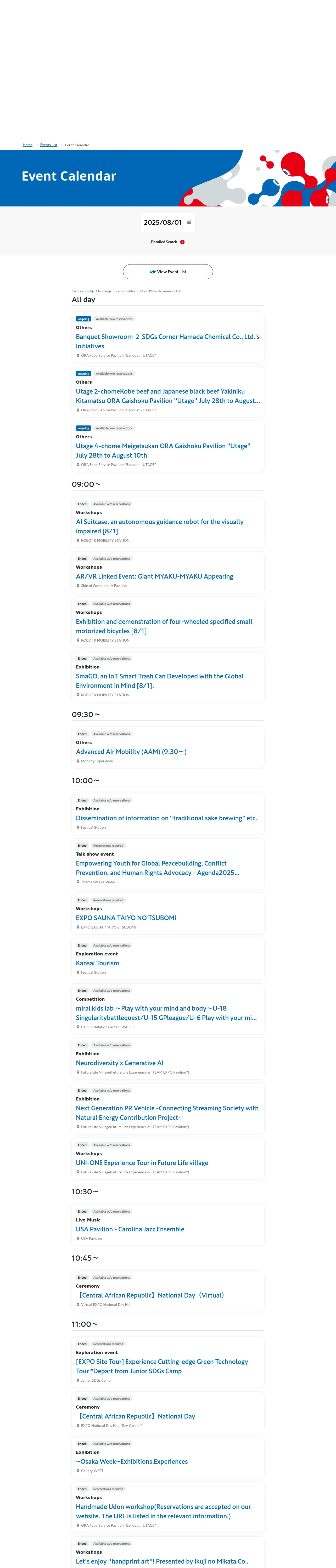Open Advanced Air Mobility (AAM) event
Viewport: 336px width, 1568px height.
pos(131,752)
